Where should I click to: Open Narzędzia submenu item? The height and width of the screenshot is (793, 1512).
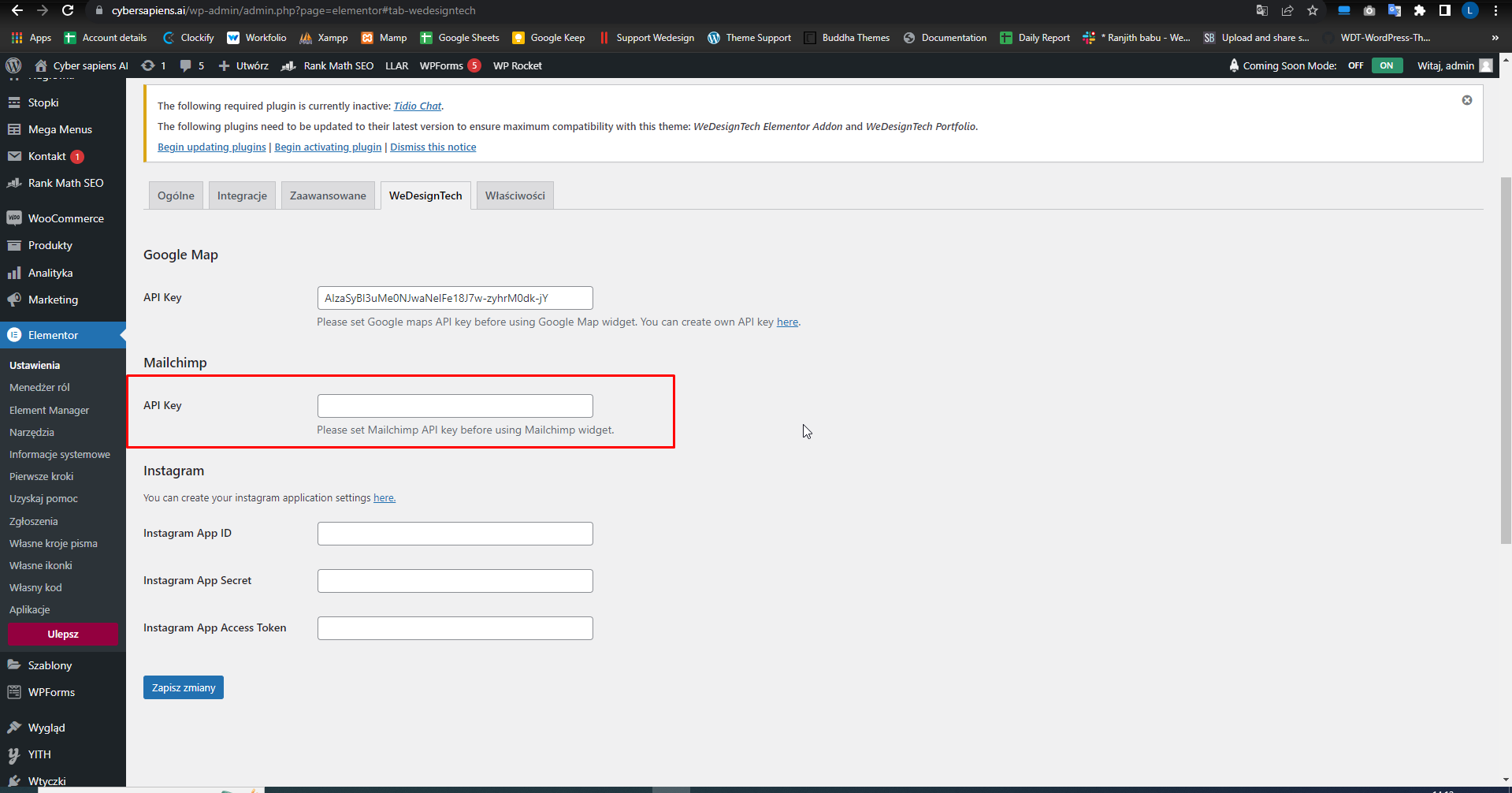click(32, 432)
